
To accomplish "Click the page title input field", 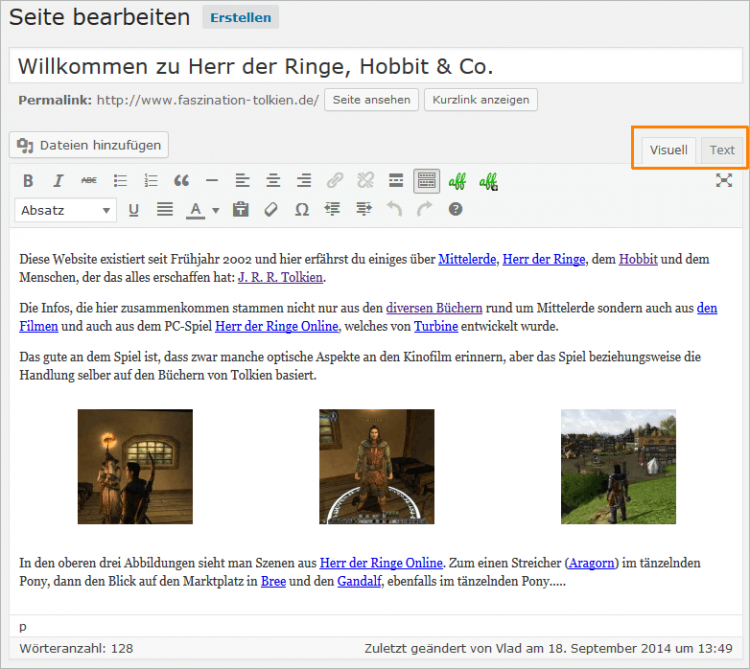I will [375, 67].
